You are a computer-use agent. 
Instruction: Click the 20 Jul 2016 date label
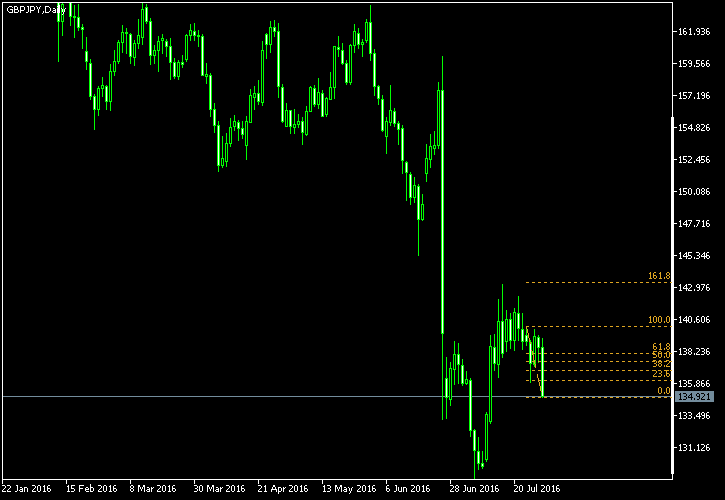point(537,489)
